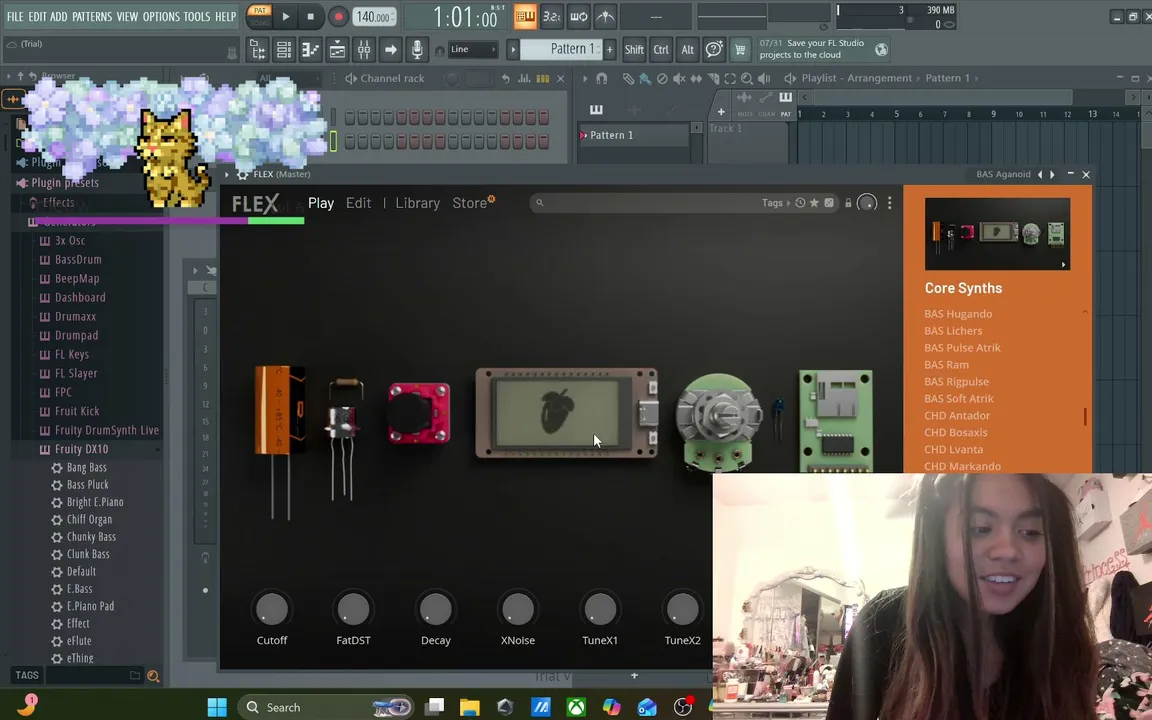Open the PATTERNS menu
Viewport: 1152px width, 720px height.
92,16
